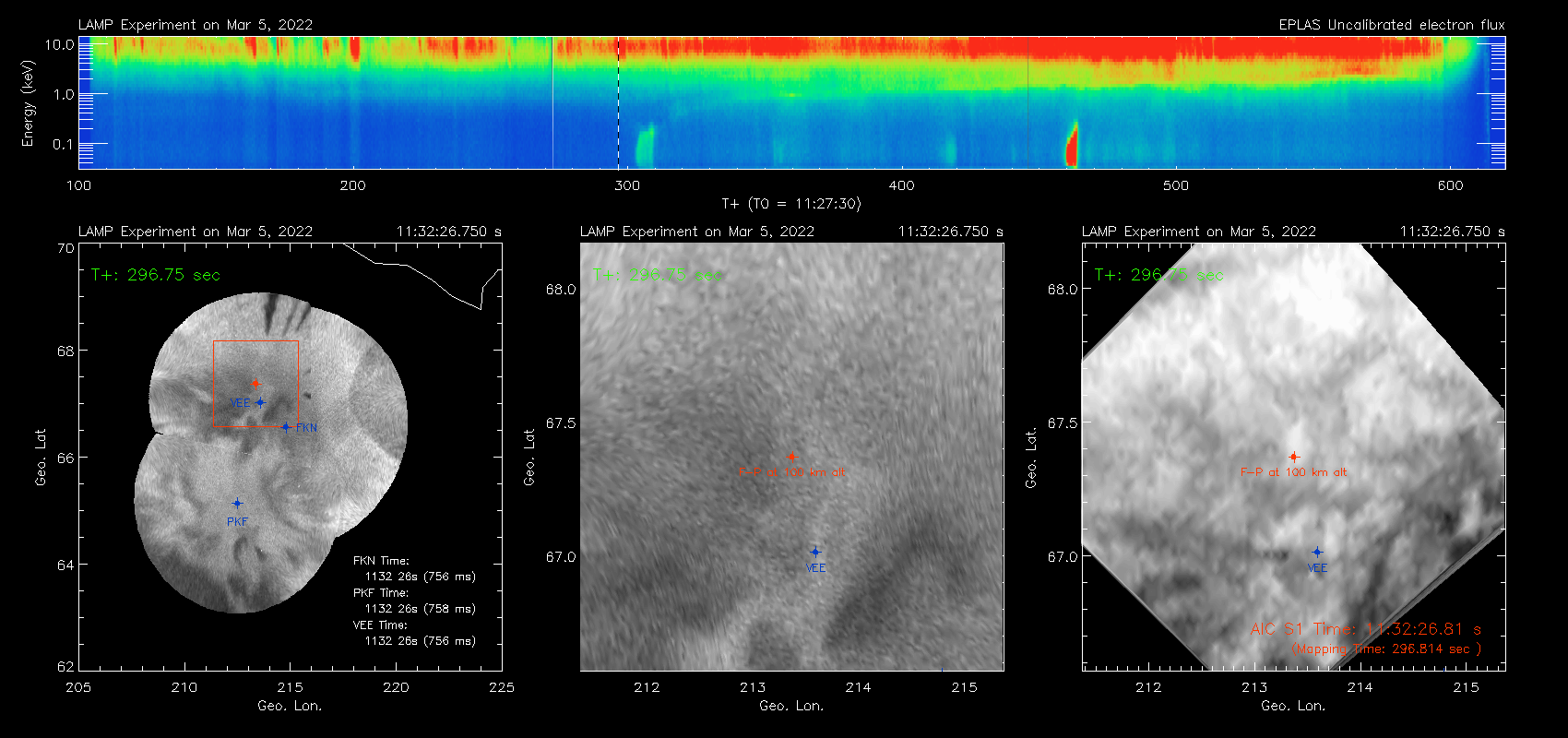Click the "10.0" energy tick label
1568x738 pixels.
(x=60, y=44)
